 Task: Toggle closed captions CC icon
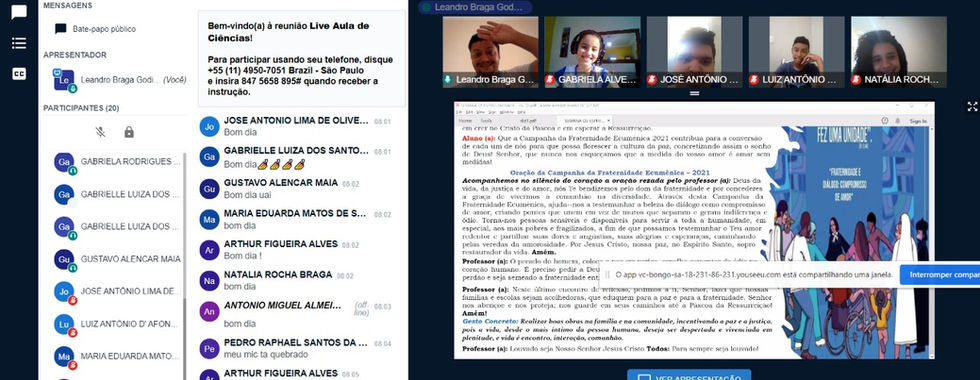click(x=19, y=74)
